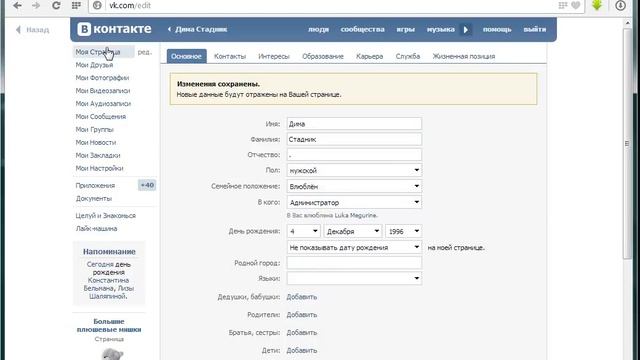Open the birthday day dropdown
Screen dimensions: 640x360
pos(303,231)
